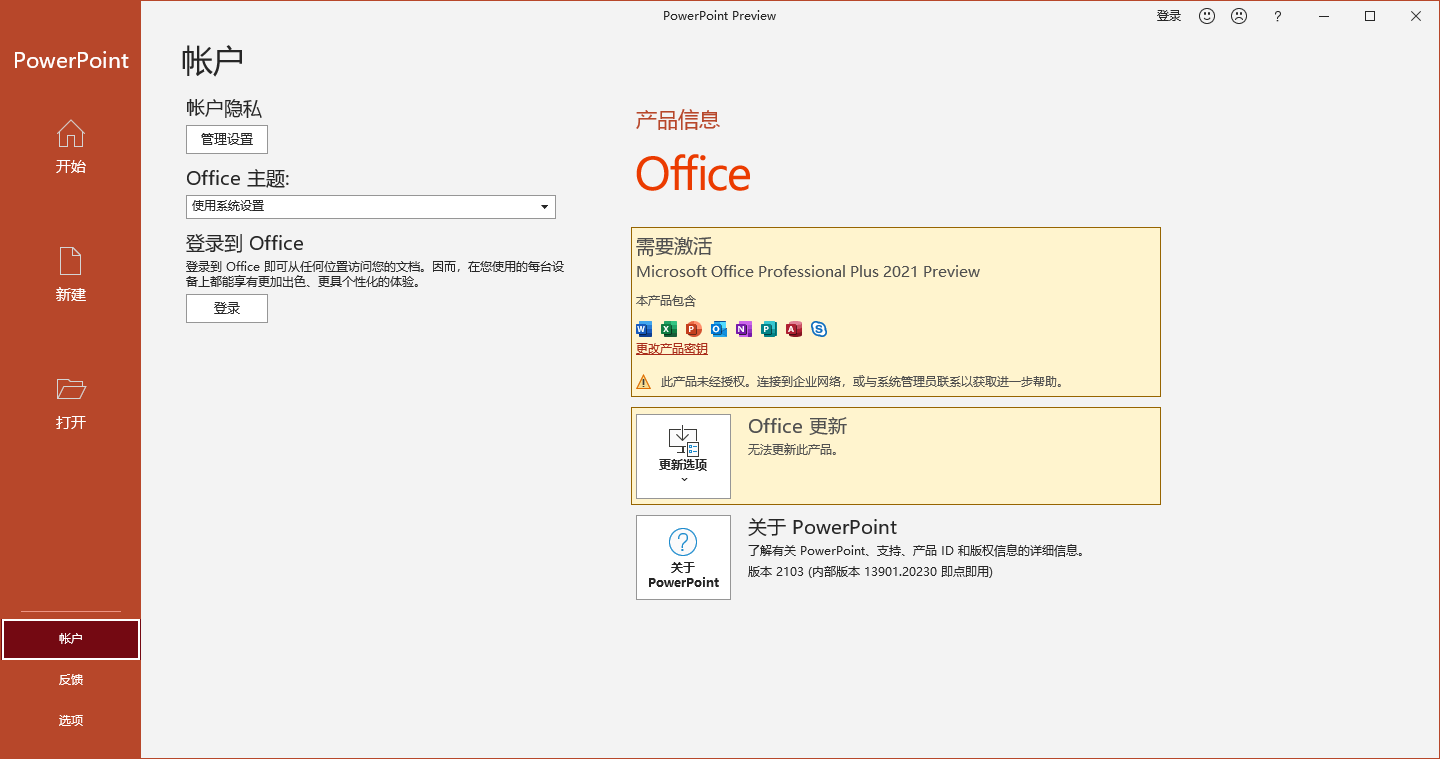Viewport: 1440px width, 759px height.
Task: Switch to the 反馈 section
Action: point(70,679)
